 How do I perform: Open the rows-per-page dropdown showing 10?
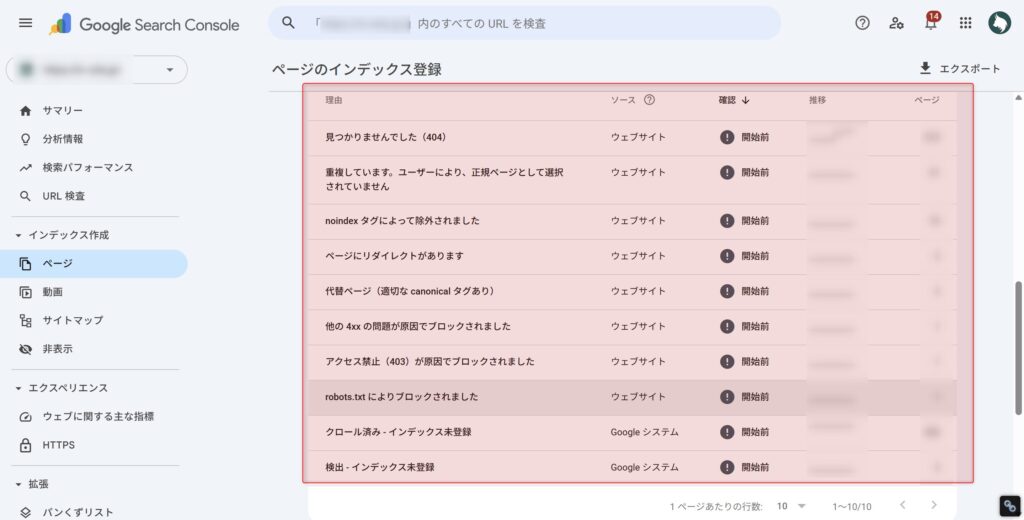pos(791,506)
